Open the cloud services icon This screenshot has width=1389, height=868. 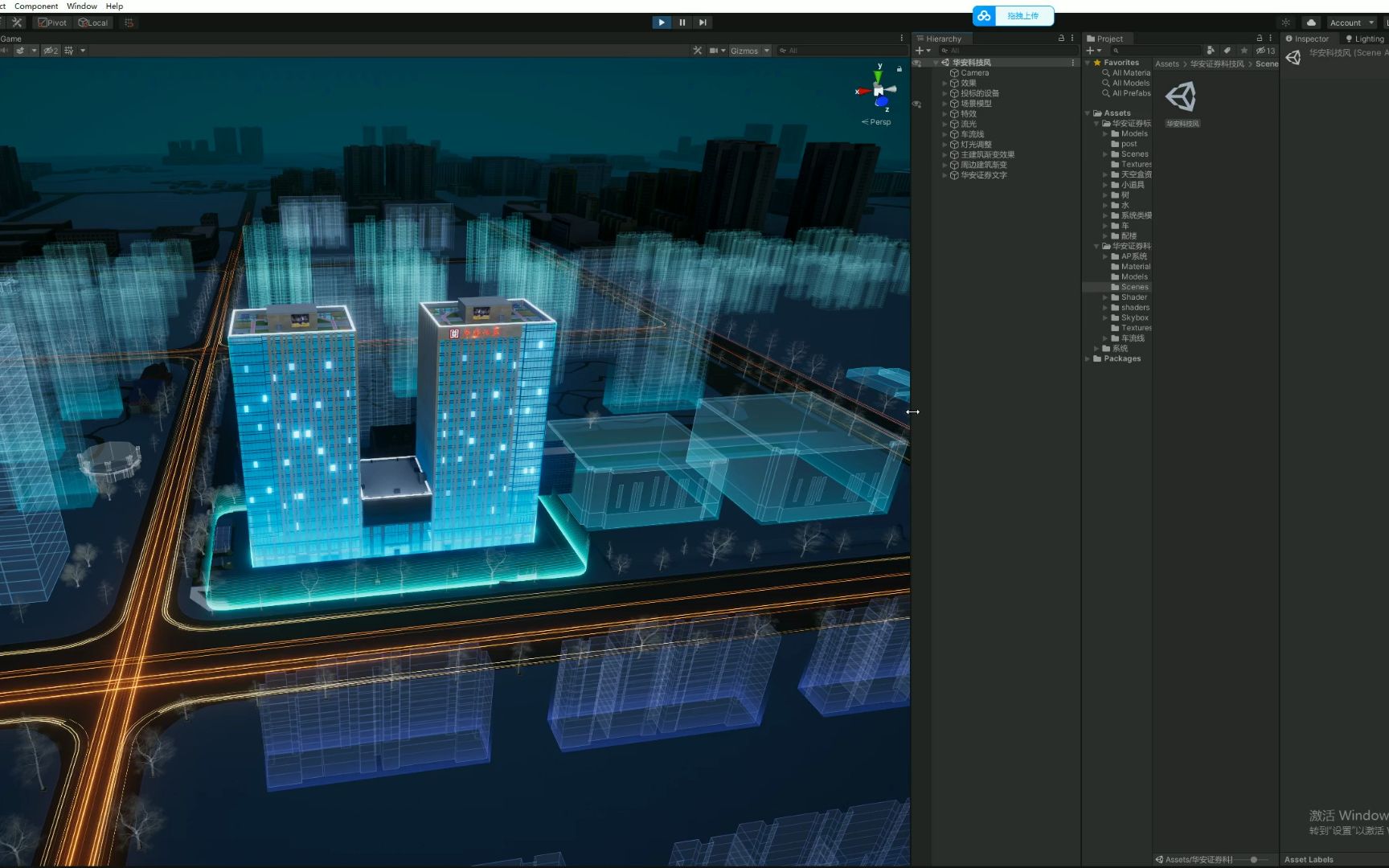point(1311,23)
